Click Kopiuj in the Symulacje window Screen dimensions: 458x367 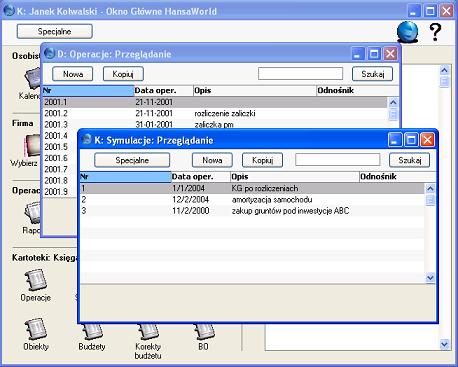point(262,160)
